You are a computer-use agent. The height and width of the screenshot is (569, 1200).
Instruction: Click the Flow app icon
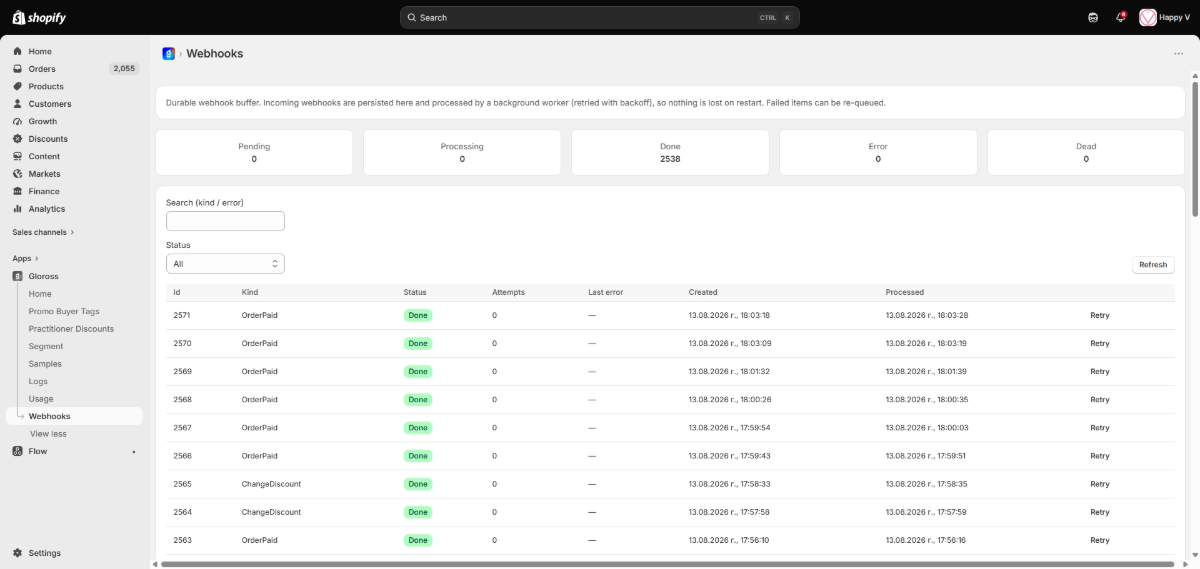(18, 451)
